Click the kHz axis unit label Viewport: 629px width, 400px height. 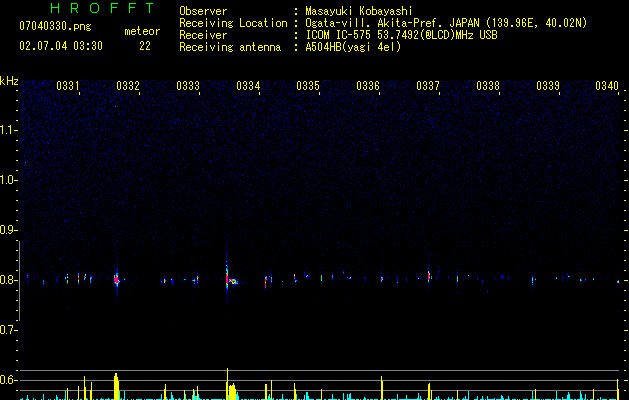(x=9, y=81)
